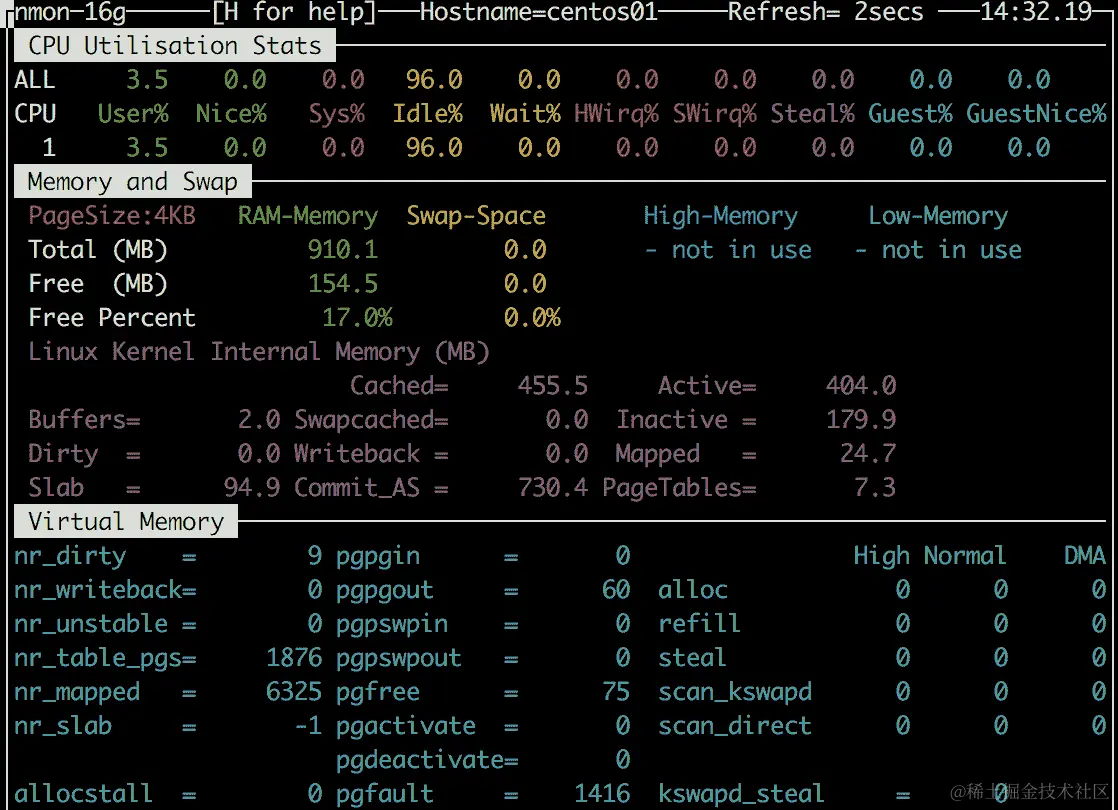Click the Guest% column header
The width and height of the screenshot is (1118, 810).
pos(911,113)
